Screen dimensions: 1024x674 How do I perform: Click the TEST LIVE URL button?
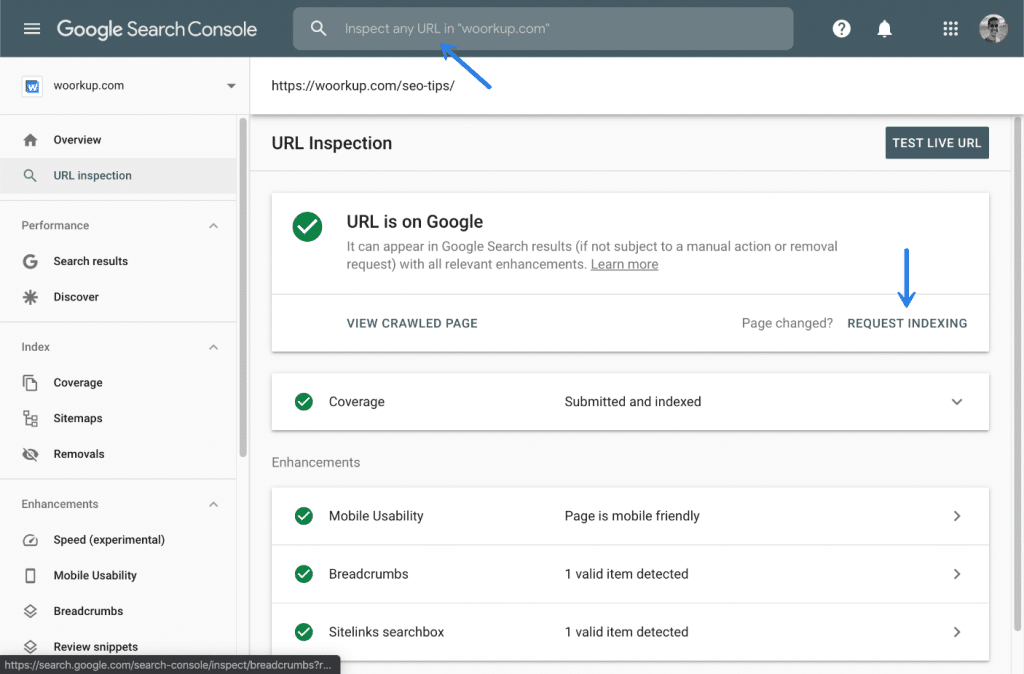pos(936,143)
